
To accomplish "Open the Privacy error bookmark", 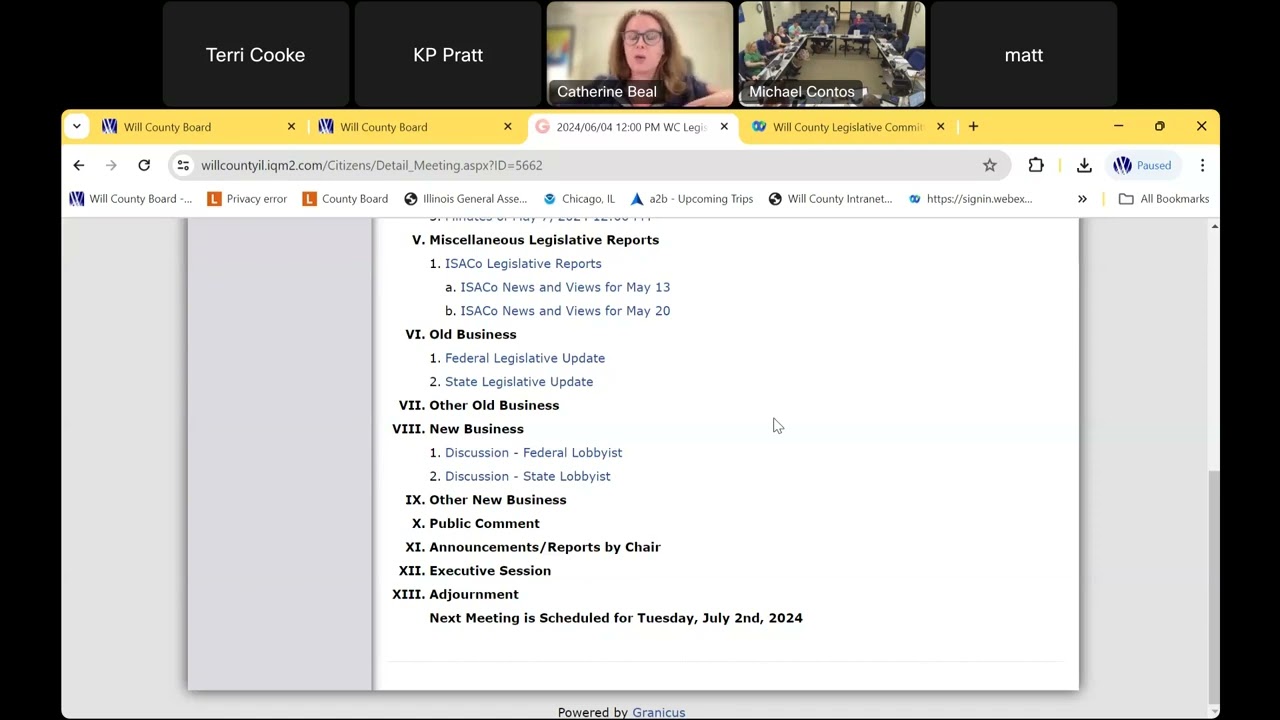I will pyautogui.click(x=247, y=199).
